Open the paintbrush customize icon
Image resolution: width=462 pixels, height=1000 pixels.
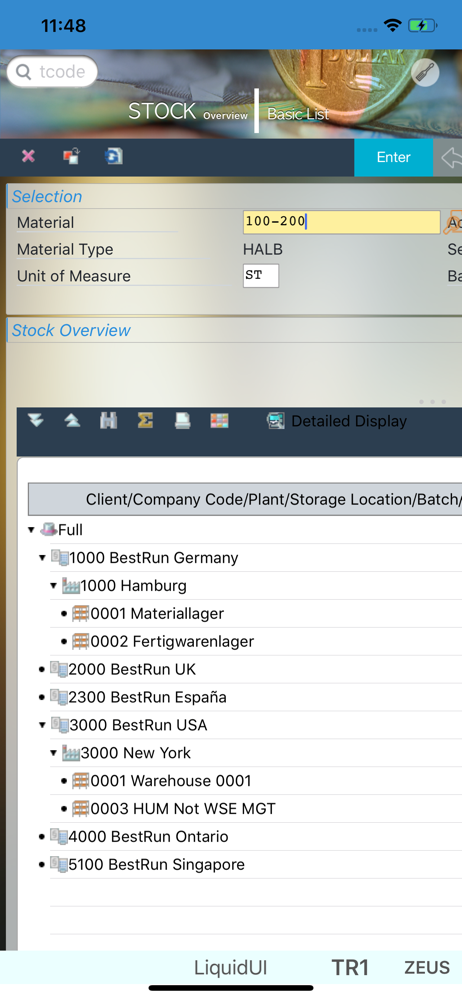[x=425, y=73]
